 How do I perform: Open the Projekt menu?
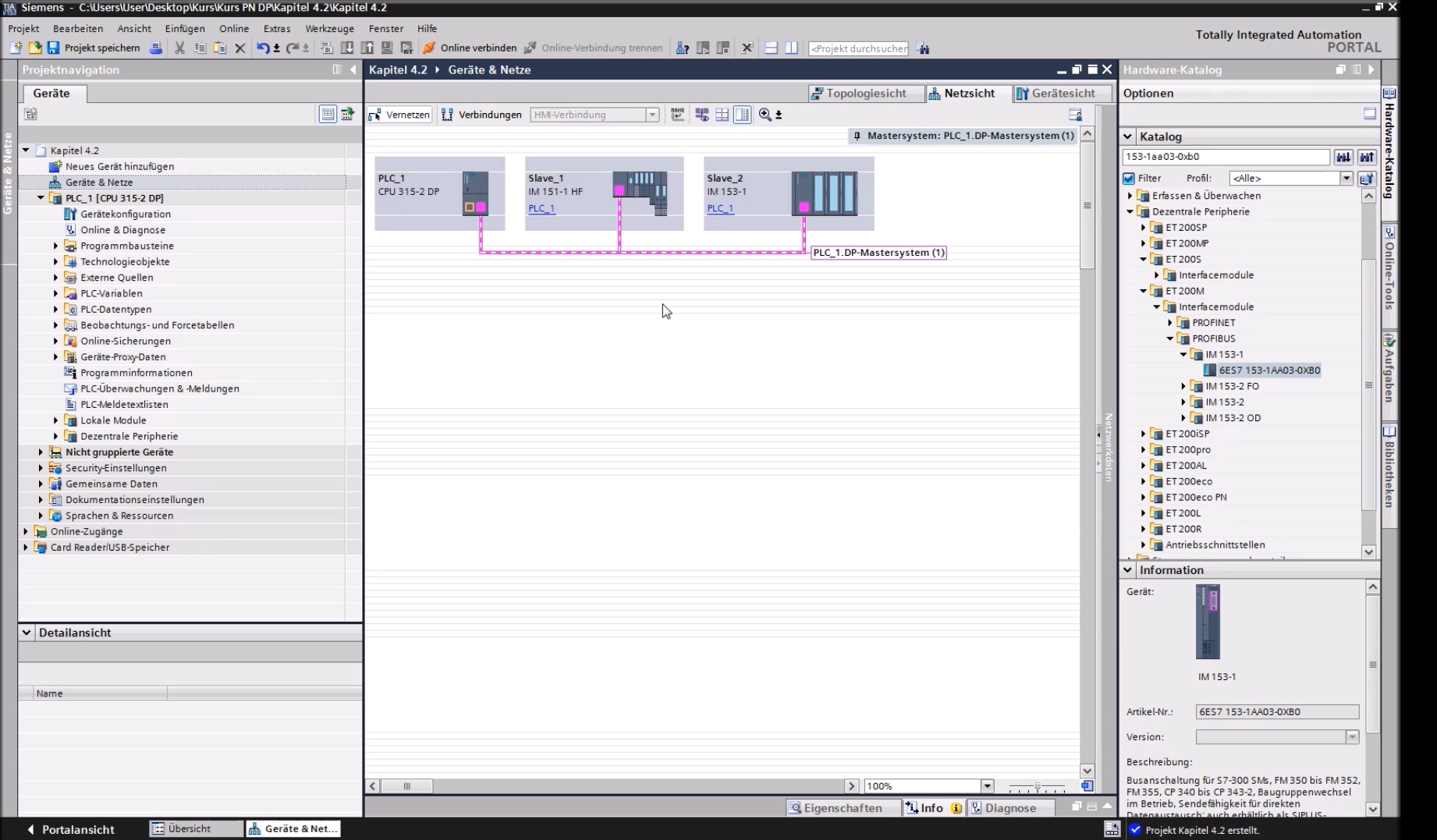pos(23,28)
